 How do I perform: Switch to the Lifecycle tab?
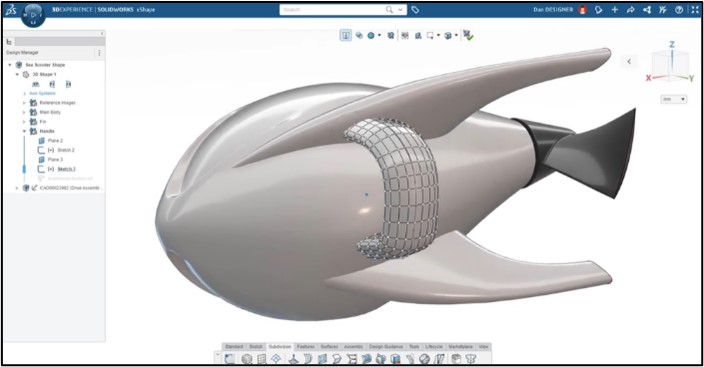pyautogui.click(x=434, y=347)
